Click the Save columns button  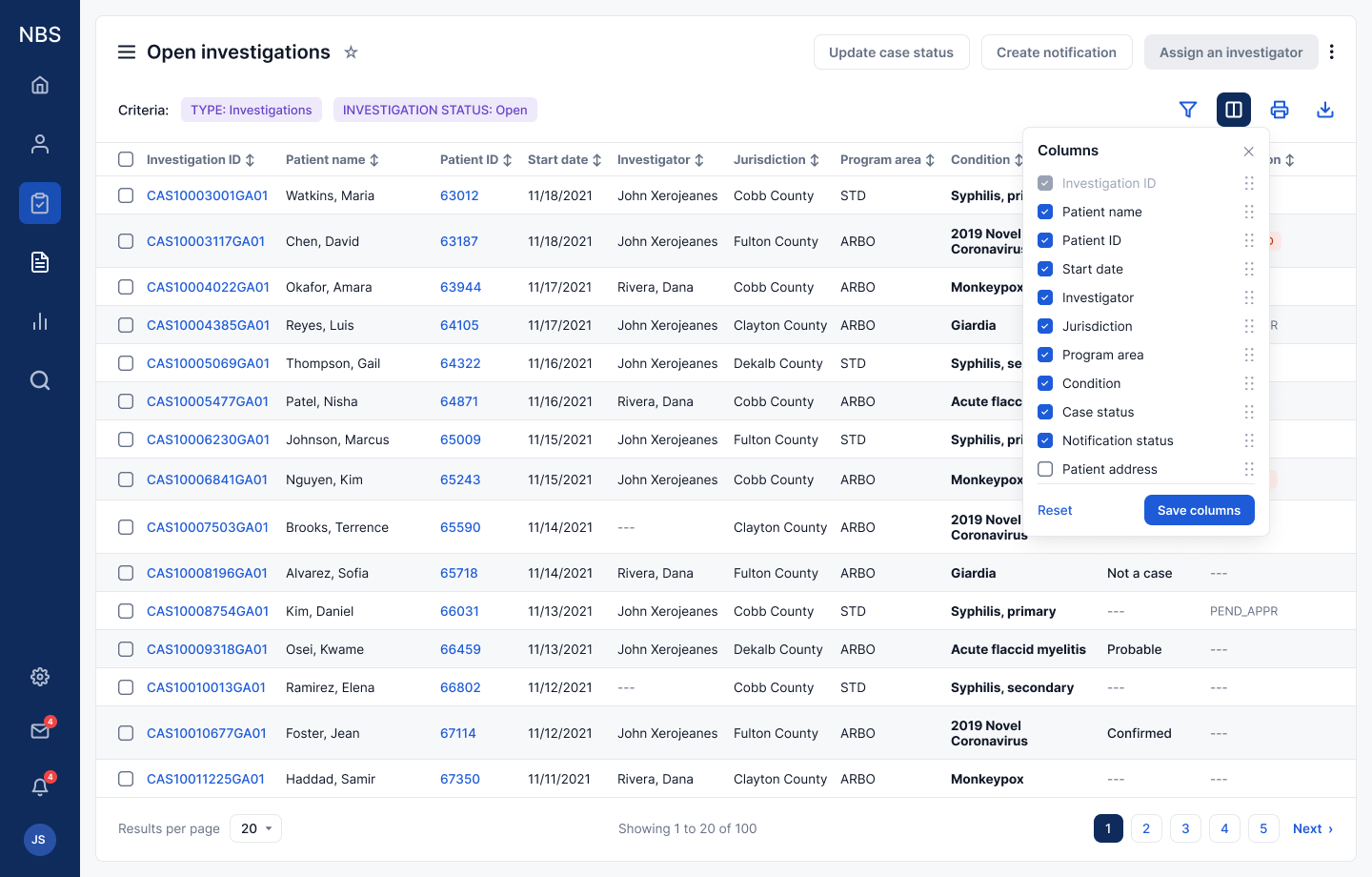tap(1199, 510)
